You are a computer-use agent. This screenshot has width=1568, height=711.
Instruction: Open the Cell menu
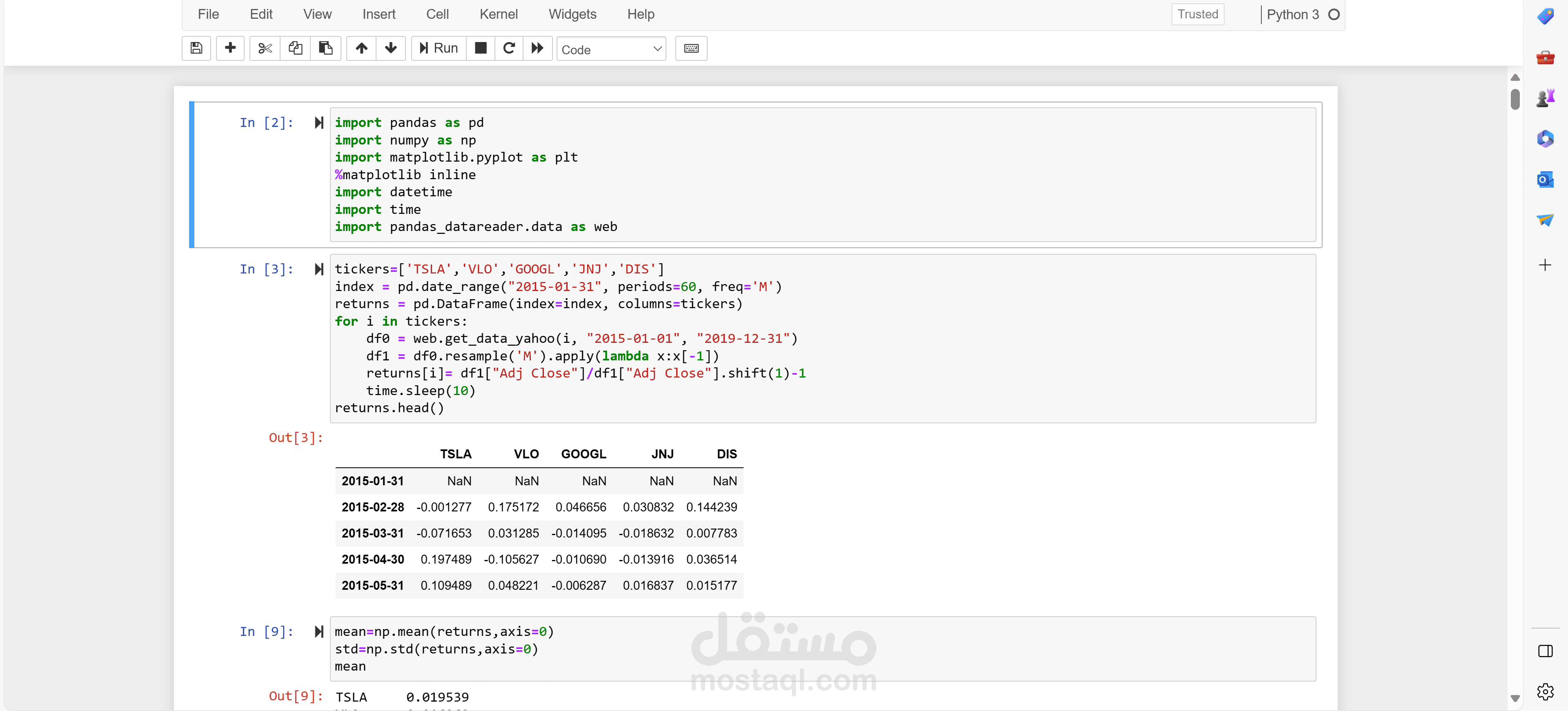[x=438, y=14]
